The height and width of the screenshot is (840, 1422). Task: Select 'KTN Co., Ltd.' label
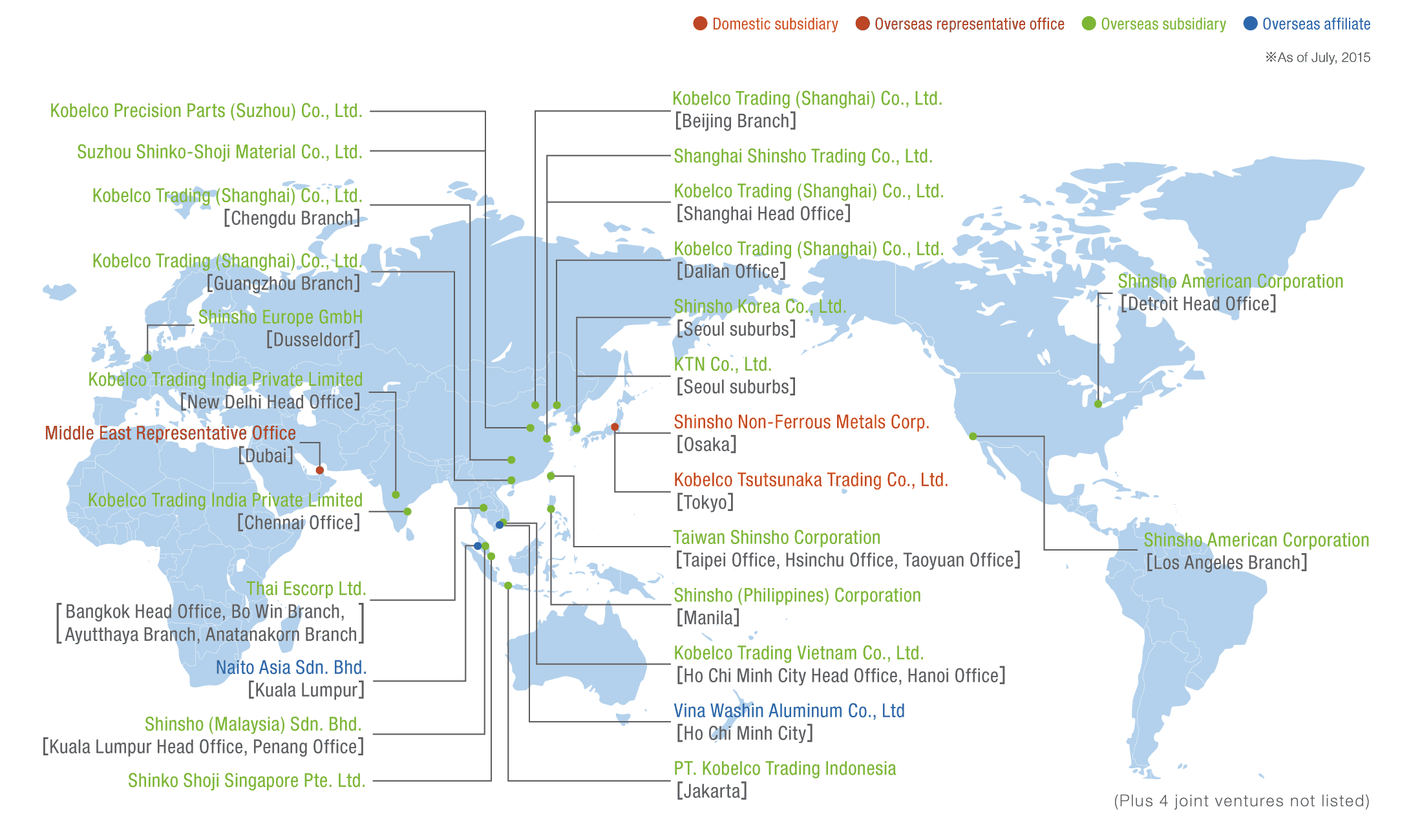click(723, 364)
